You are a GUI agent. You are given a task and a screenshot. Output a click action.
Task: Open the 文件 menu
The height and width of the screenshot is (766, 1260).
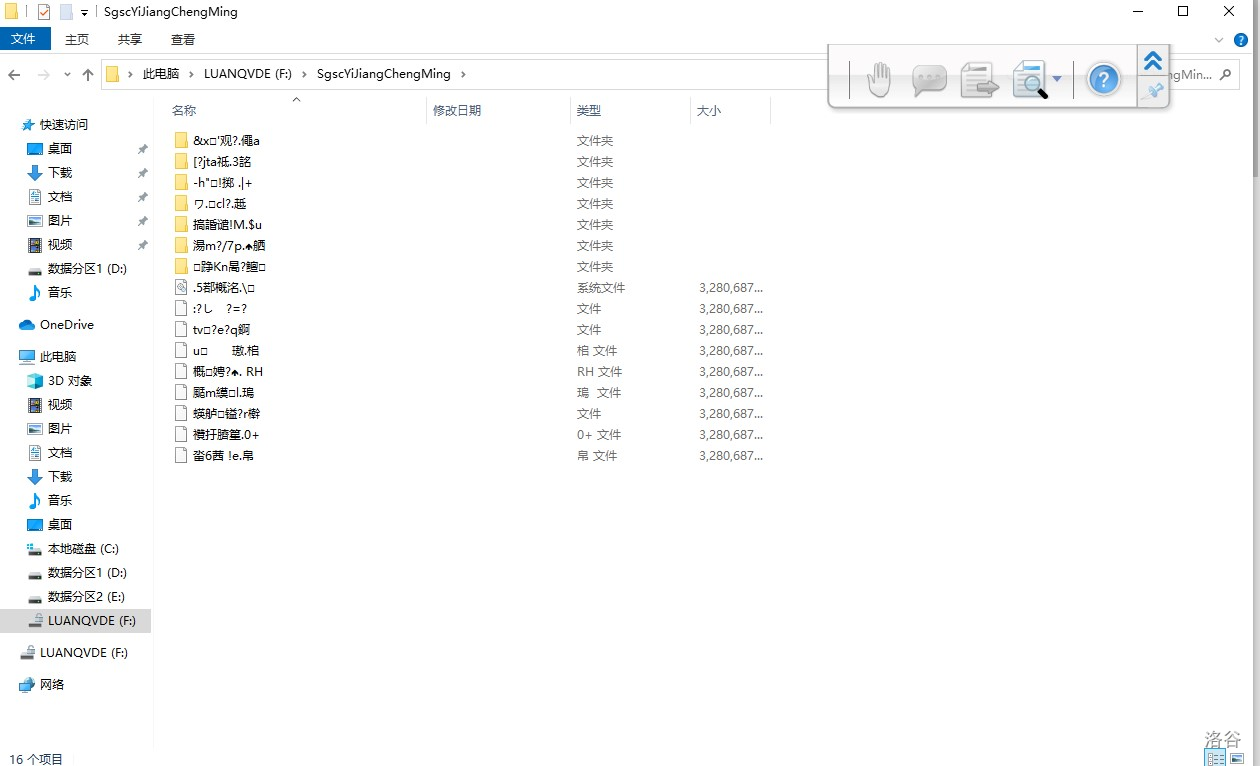(x=23, y=39)
